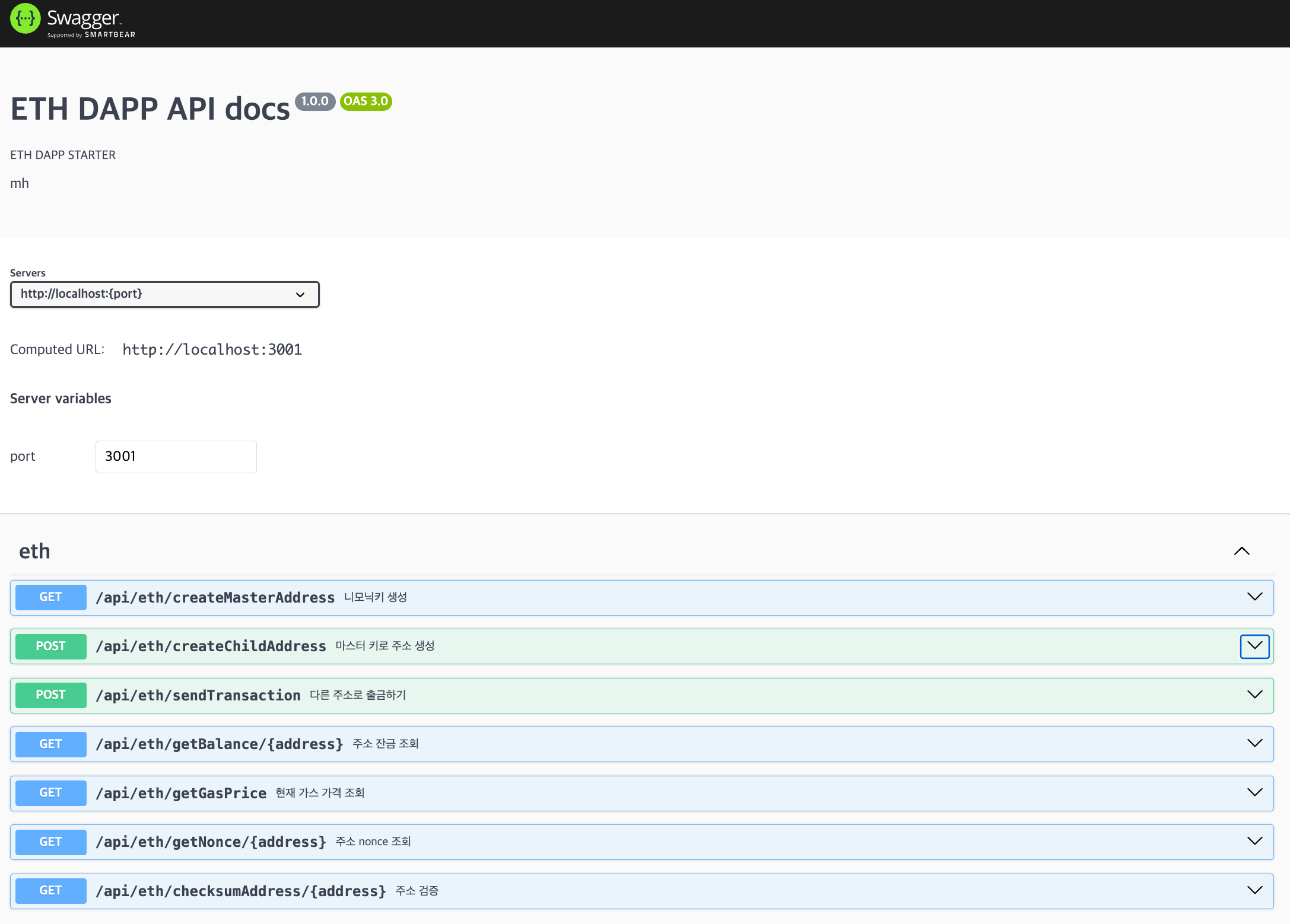Click inside the port value field
The width and height of the screenshot is (1290, 924).
[x=176, y=457]
